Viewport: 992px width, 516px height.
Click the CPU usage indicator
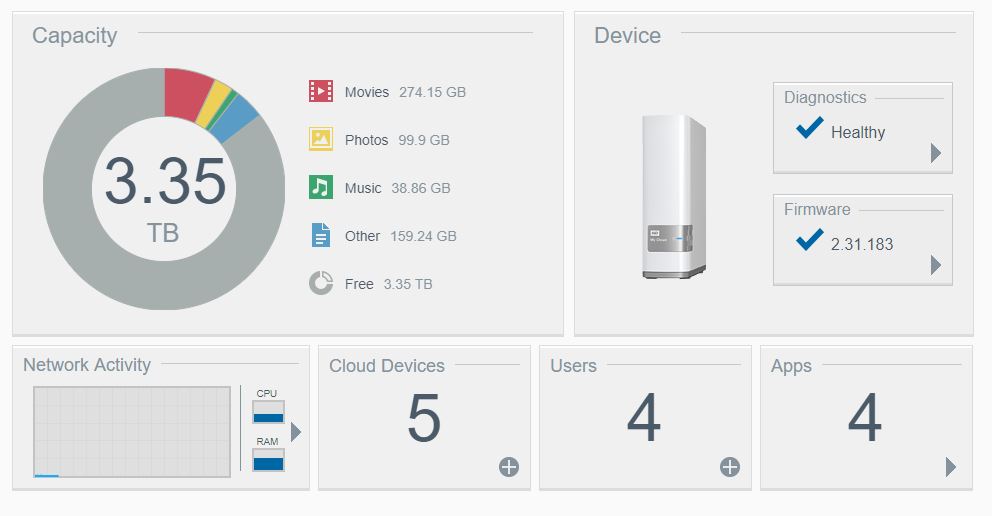[268, 412]
